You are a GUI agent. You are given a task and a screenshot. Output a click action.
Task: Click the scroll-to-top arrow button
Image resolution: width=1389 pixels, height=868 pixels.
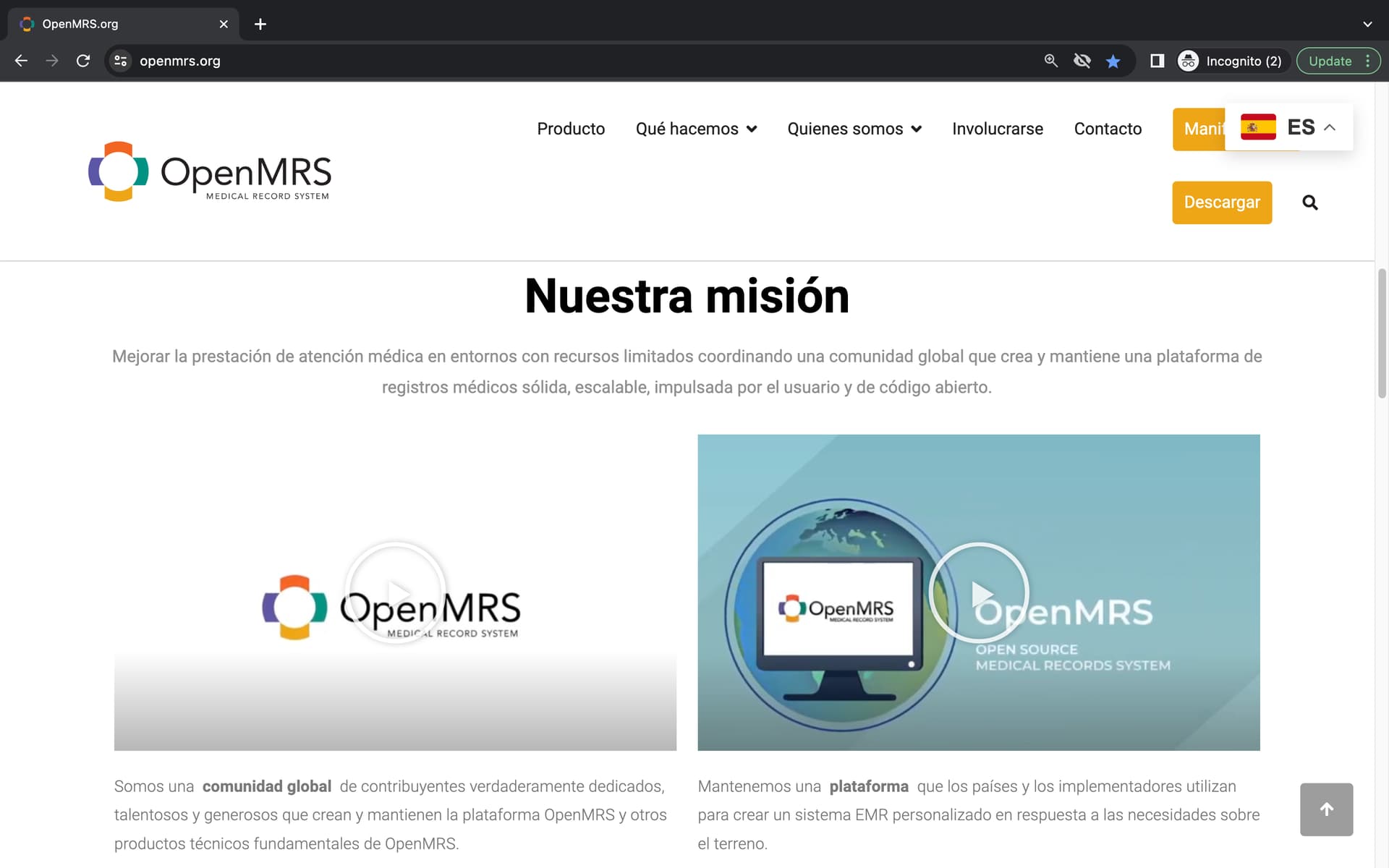1326,809
